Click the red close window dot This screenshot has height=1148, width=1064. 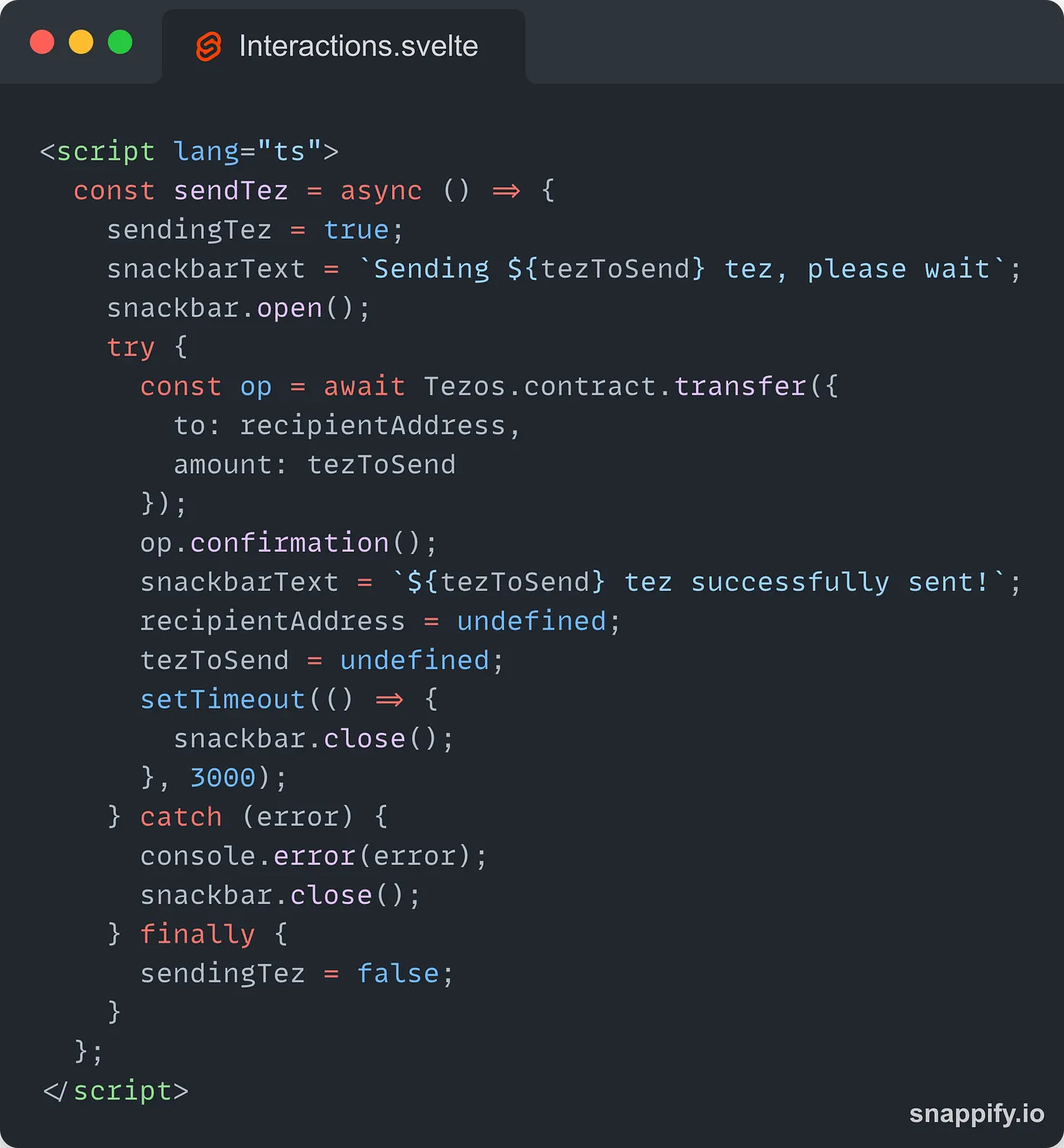[42, 43]
